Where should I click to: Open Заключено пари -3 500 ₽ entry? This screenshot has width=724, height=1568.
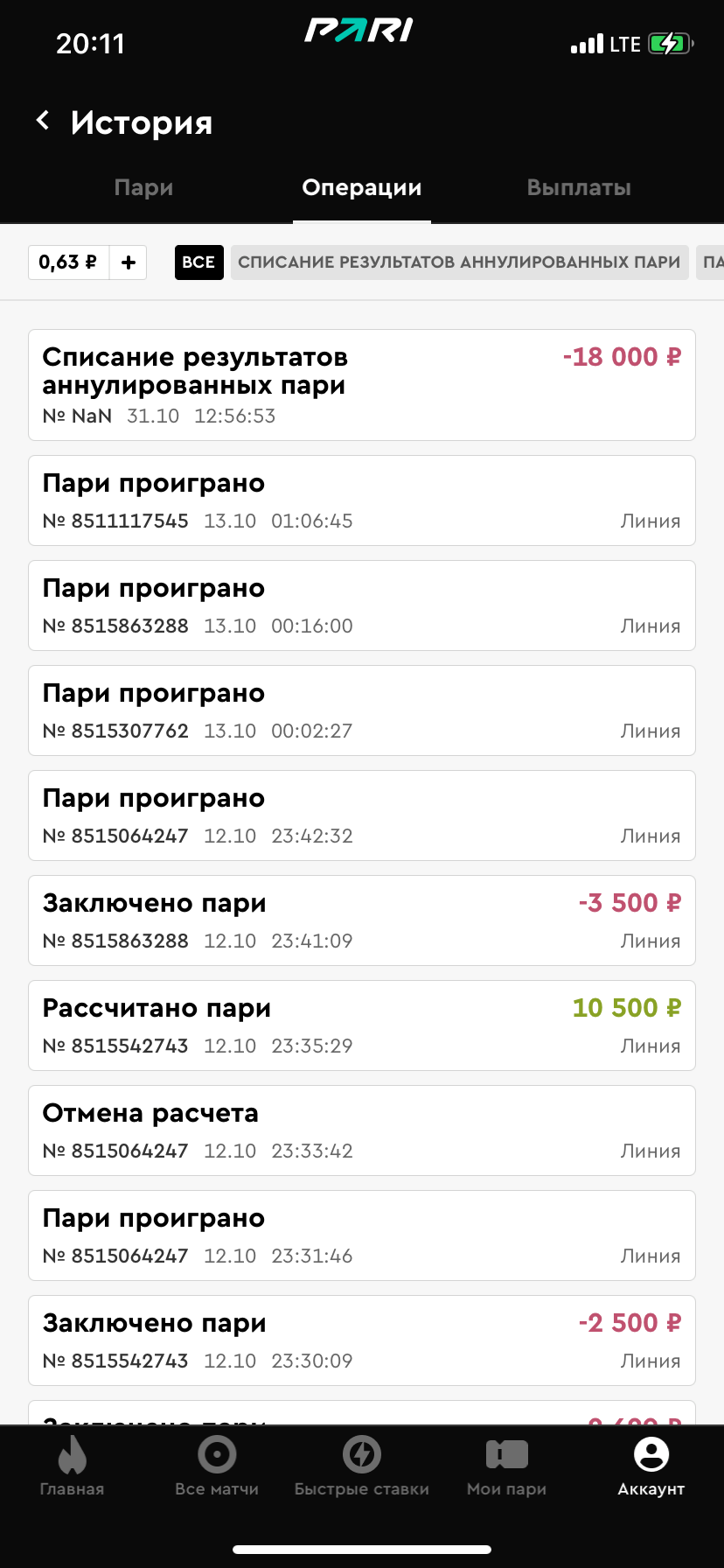[362, 920]
